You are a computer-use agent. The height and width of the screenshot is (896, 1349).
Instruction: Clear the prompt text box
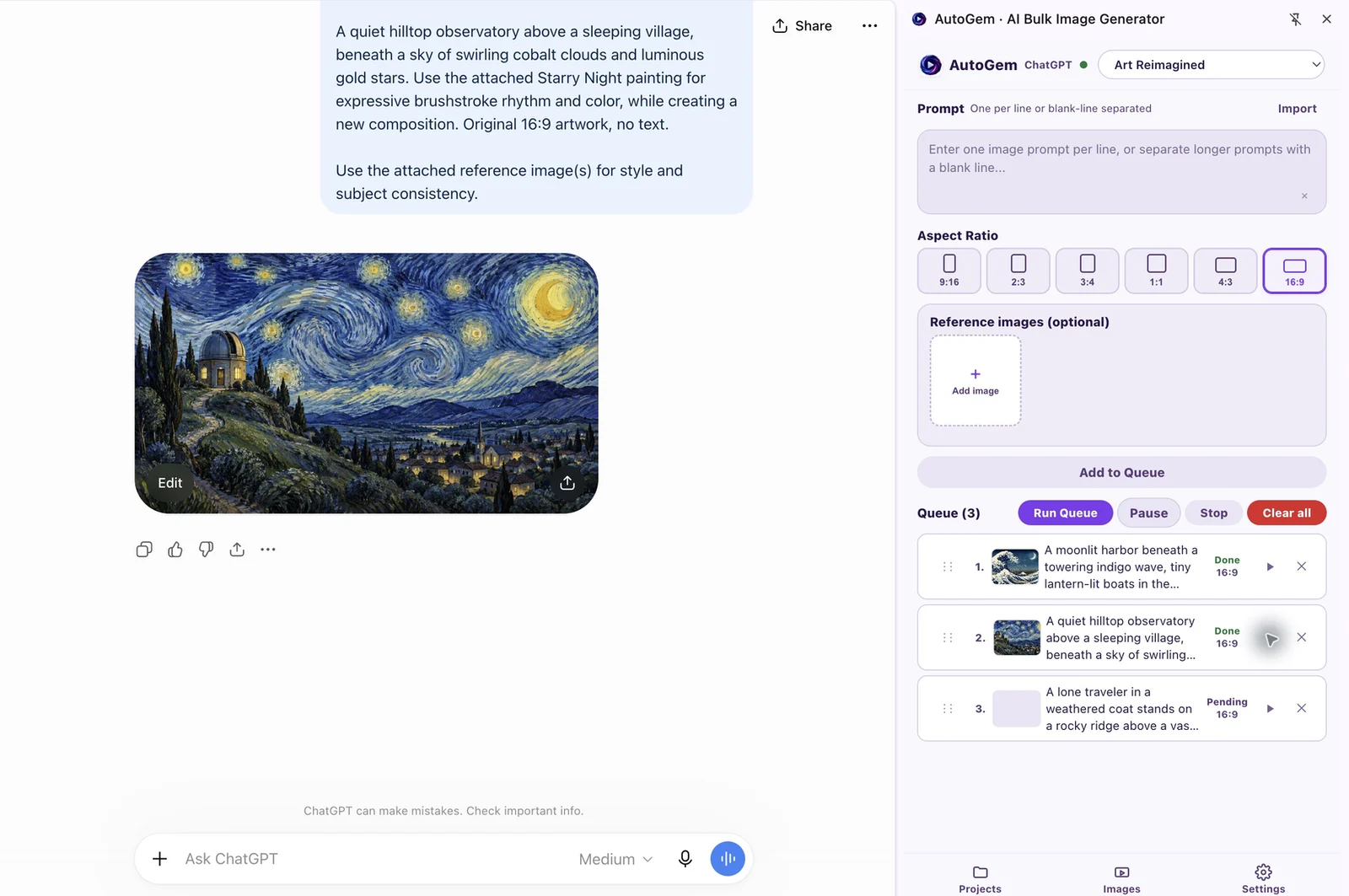click(1304, 196)
